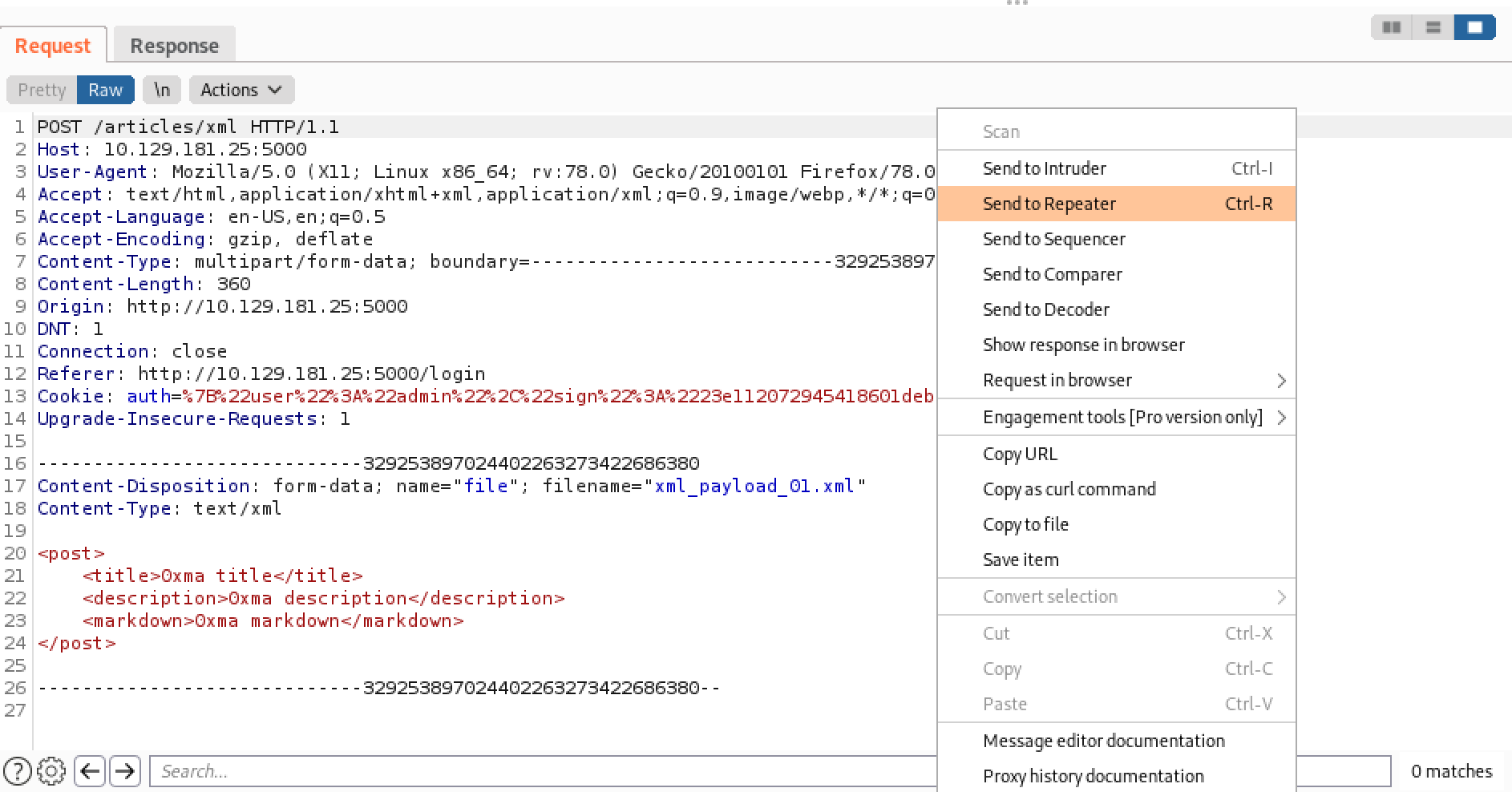The width and height of the screenshot is (1512, 792).
Task: Click the opening <post> tag
Action: pyautogui.click(x=71, y=553)
